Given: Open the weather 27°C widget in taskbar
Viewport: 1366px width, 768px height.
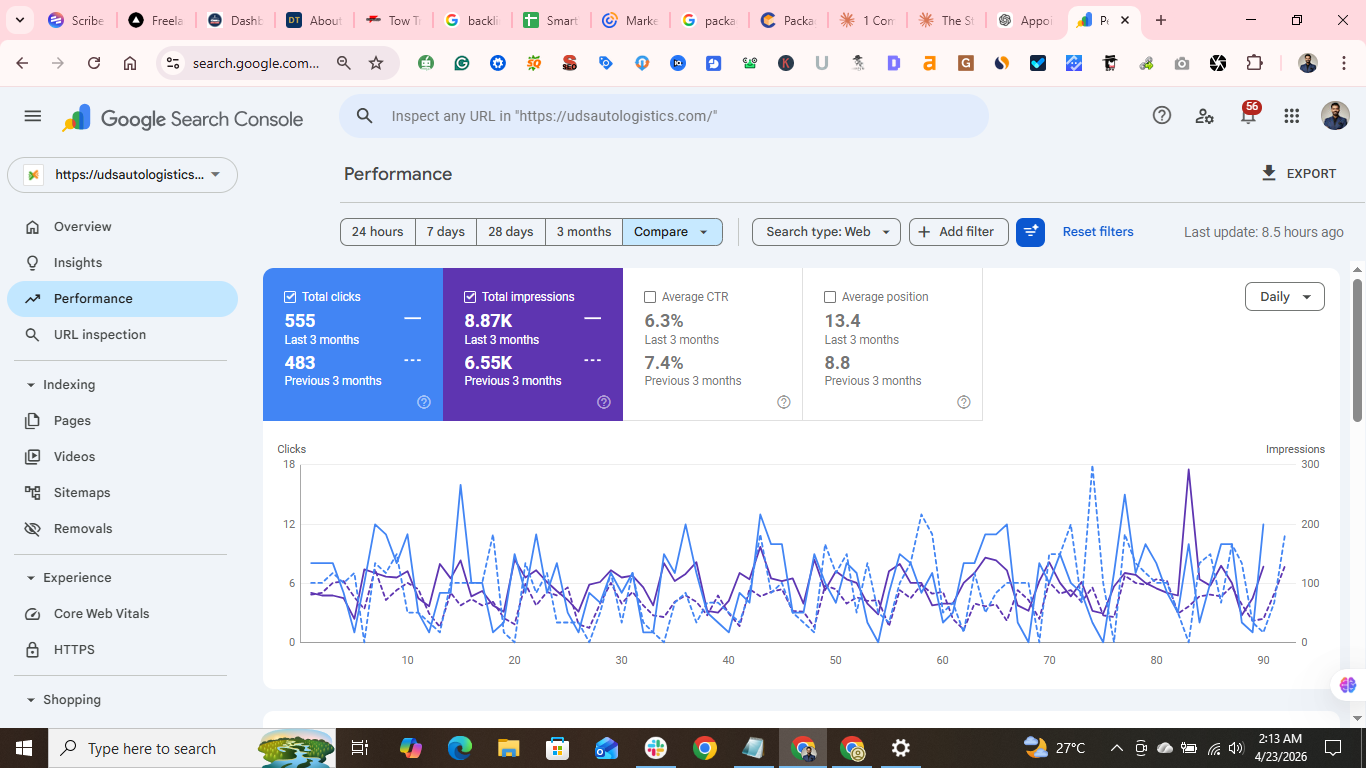Looking at the screenshot, I should (x=1055, y=748).
